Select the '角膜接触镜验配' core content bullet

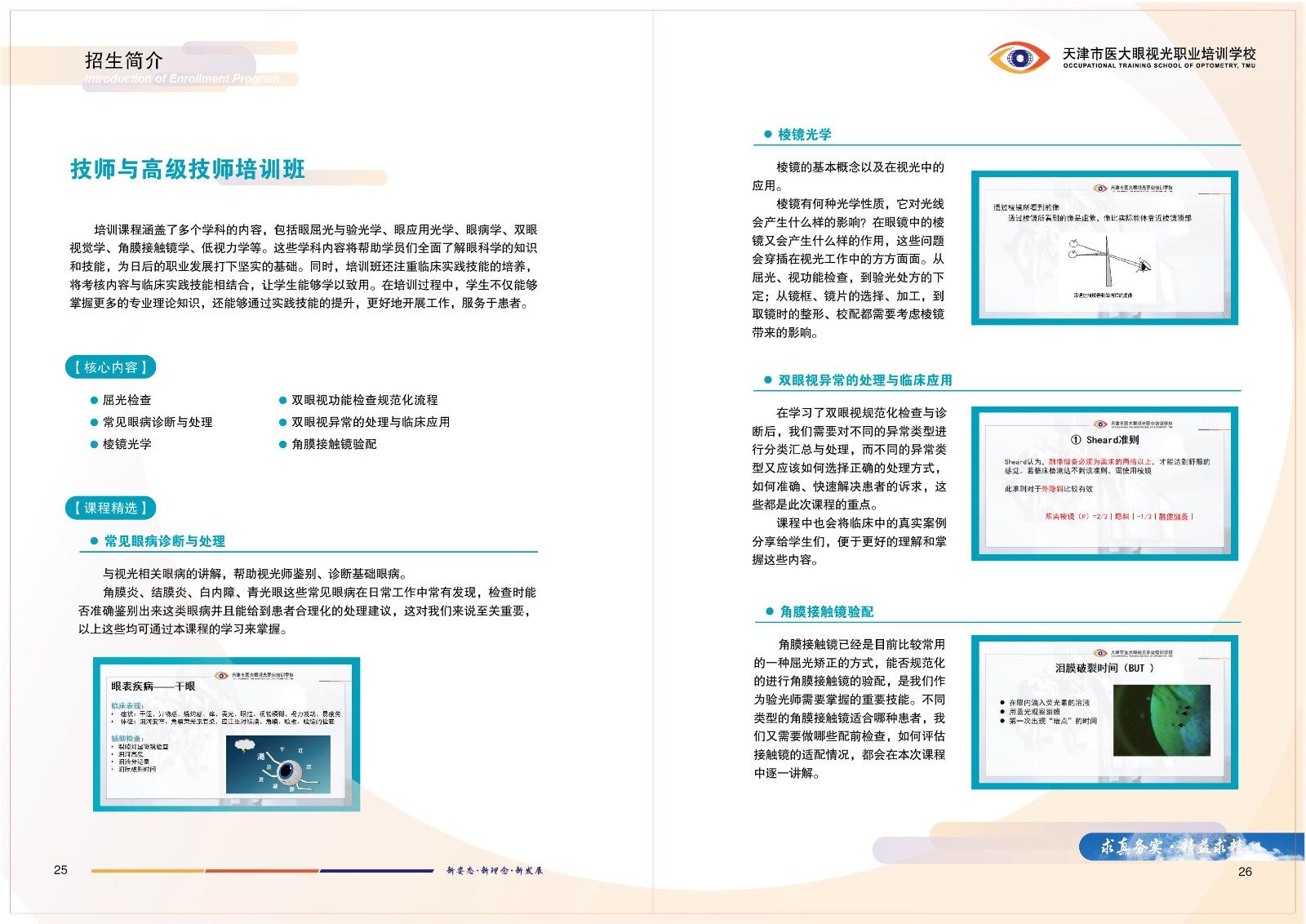tap(328, 444)
